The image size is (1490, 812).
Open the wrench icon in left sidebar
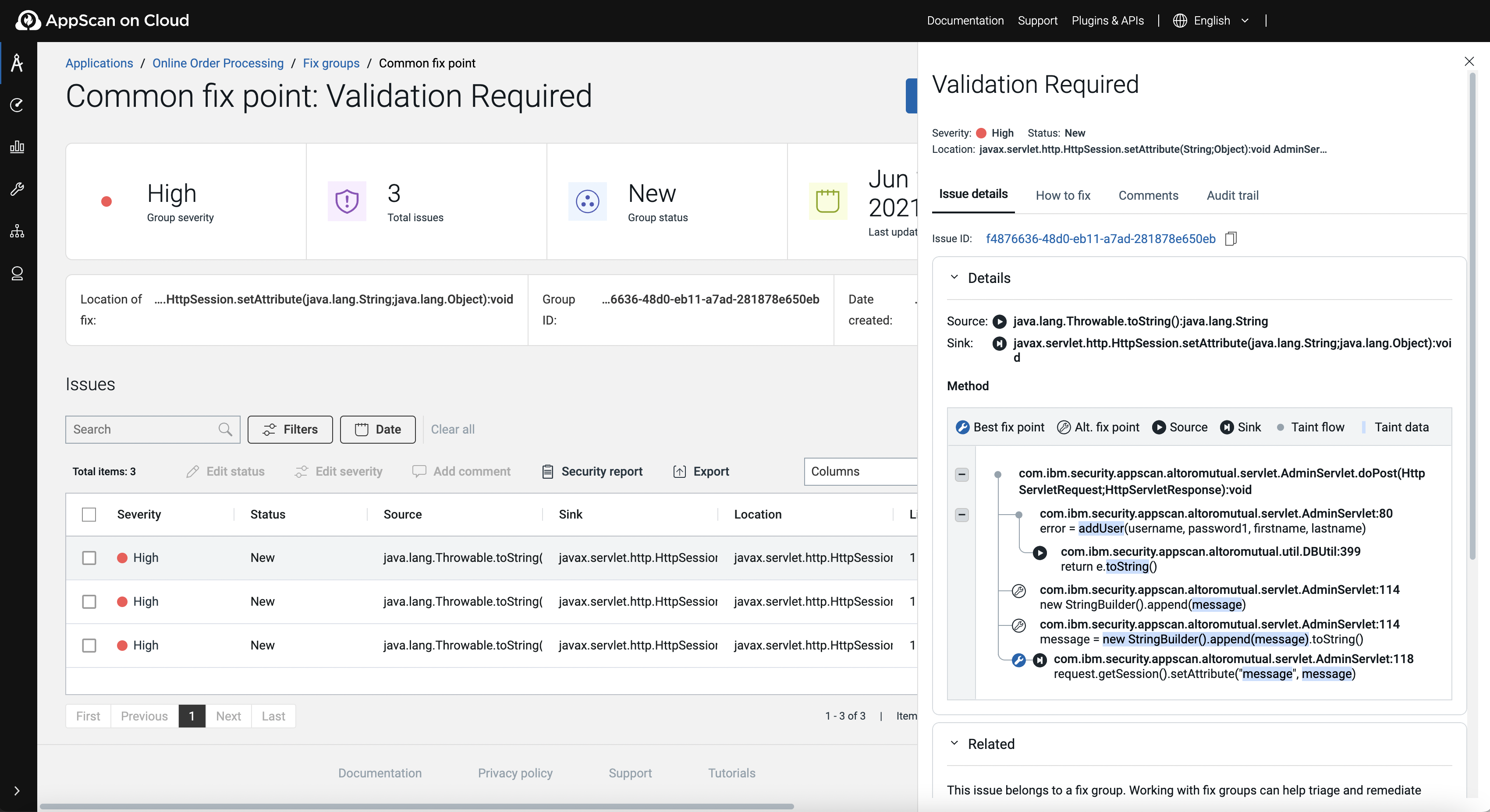point(18,189)
